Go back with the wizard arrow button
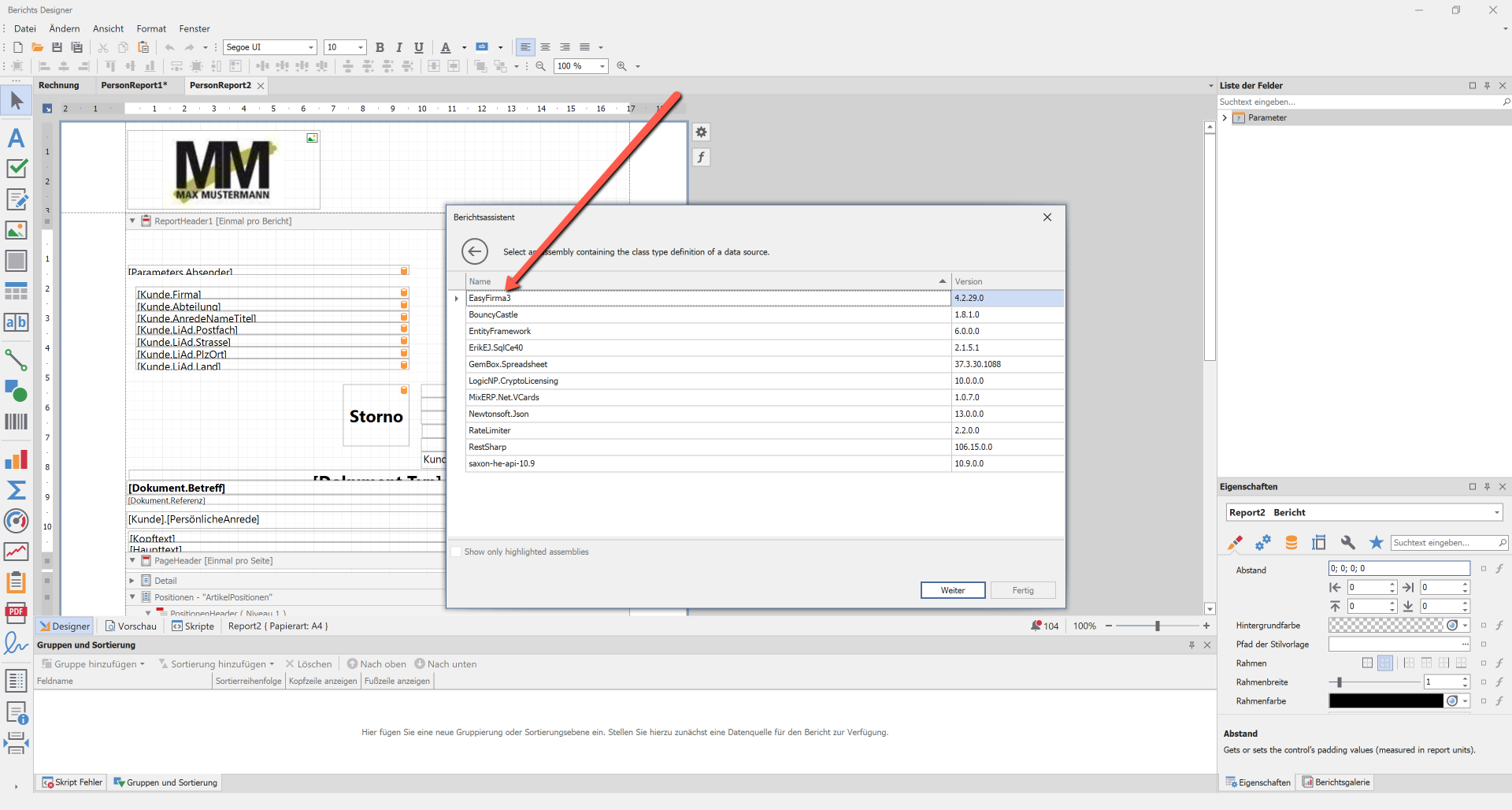Image resolution: width=1512 pixels, height=810 pixels. pyautogui.click(x=475, y=252)
